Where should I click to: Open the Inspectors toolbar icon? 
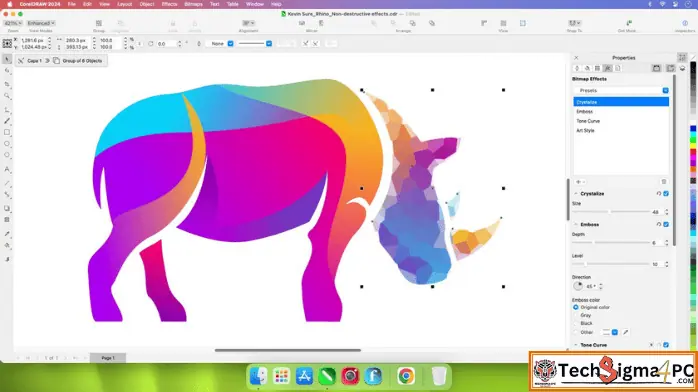click(685, 23)
